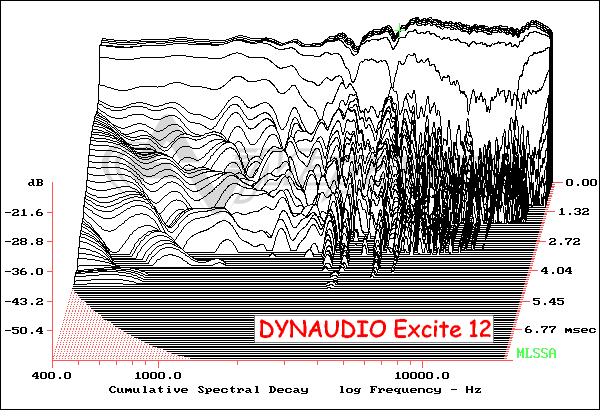Viewport: 600px width, 410px height.
Task: Click the Cumulative Spectral Decay title
Action: [x=209, y=390]
